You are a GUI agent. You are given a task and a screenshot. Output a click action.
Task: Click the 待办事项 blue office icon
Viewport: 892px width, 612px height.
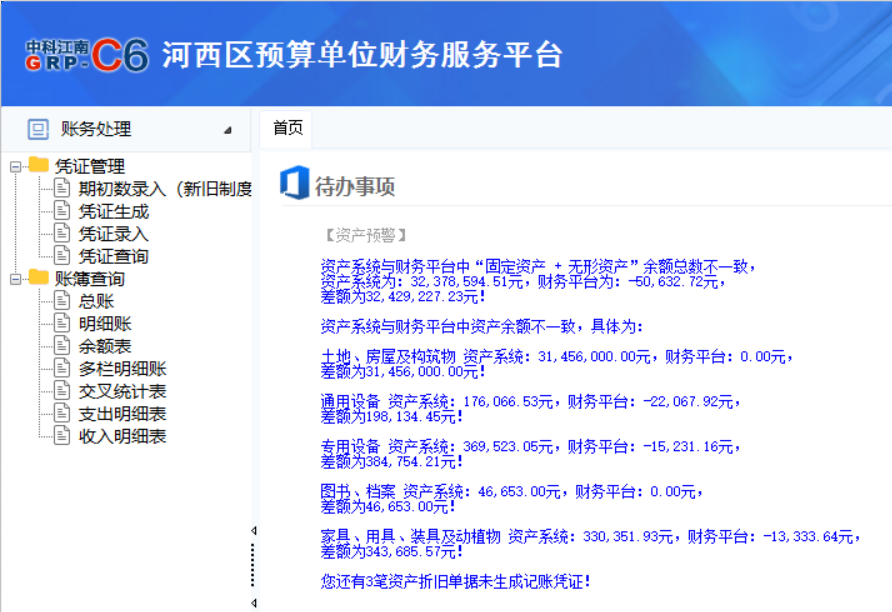click(293, 185)
